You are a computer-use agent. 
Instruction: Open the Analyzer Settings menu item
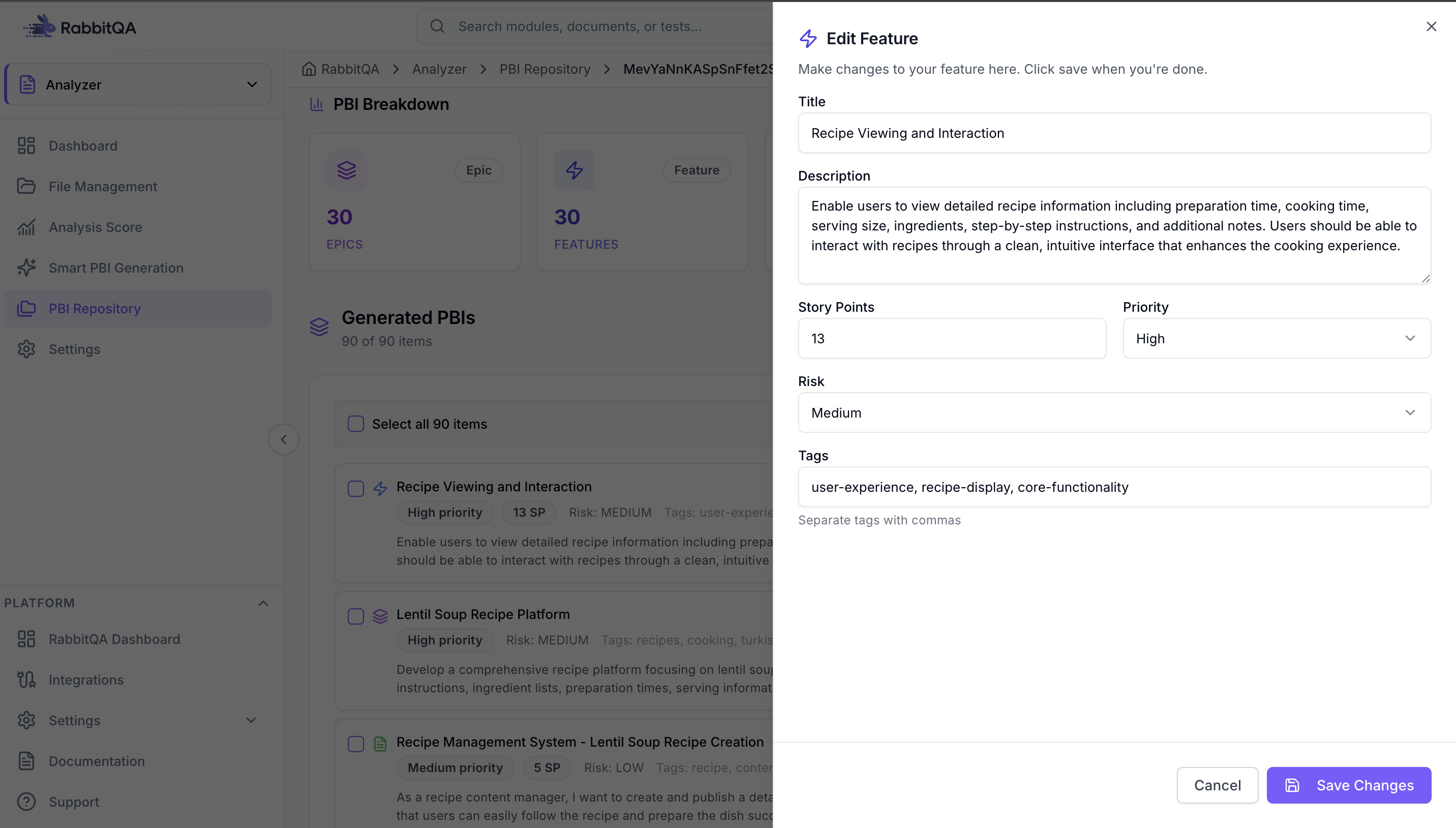(x=138, y=349)
